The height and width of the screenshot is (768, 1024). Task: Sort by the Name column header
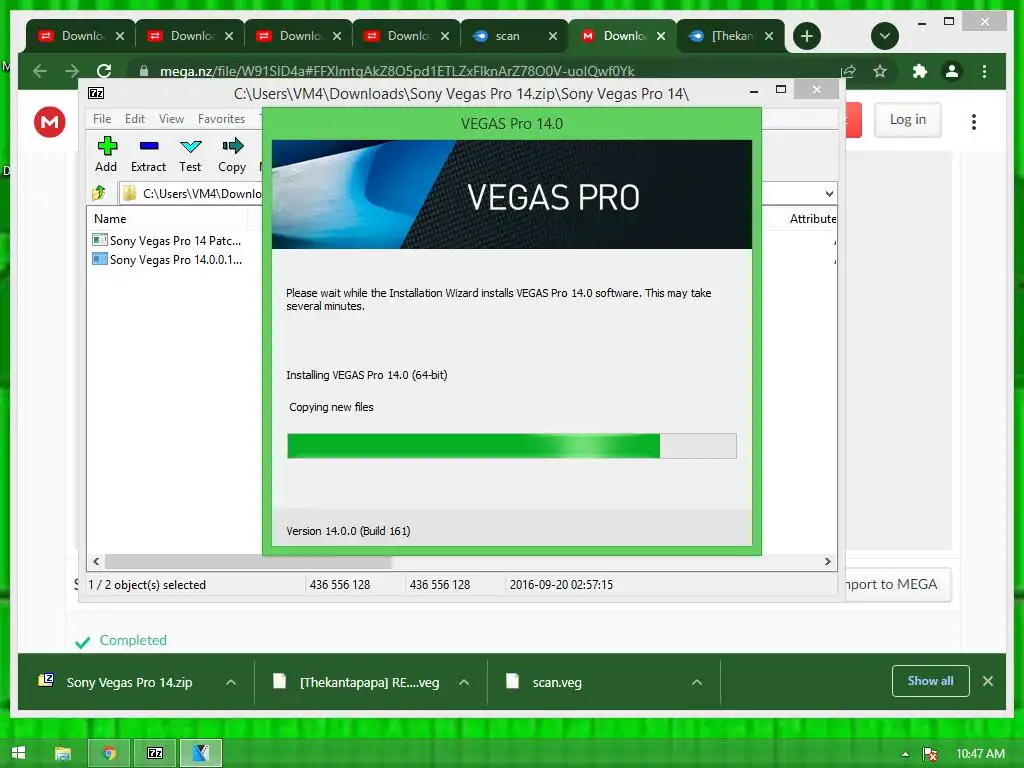[x=110, y=219]
